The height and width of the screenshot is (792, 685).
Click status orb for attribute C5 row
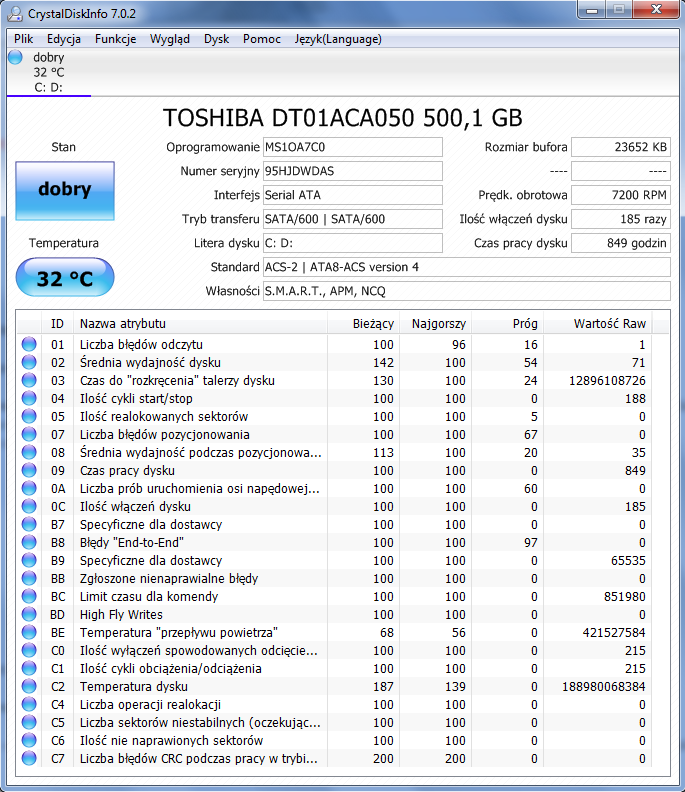coord(29,722)
